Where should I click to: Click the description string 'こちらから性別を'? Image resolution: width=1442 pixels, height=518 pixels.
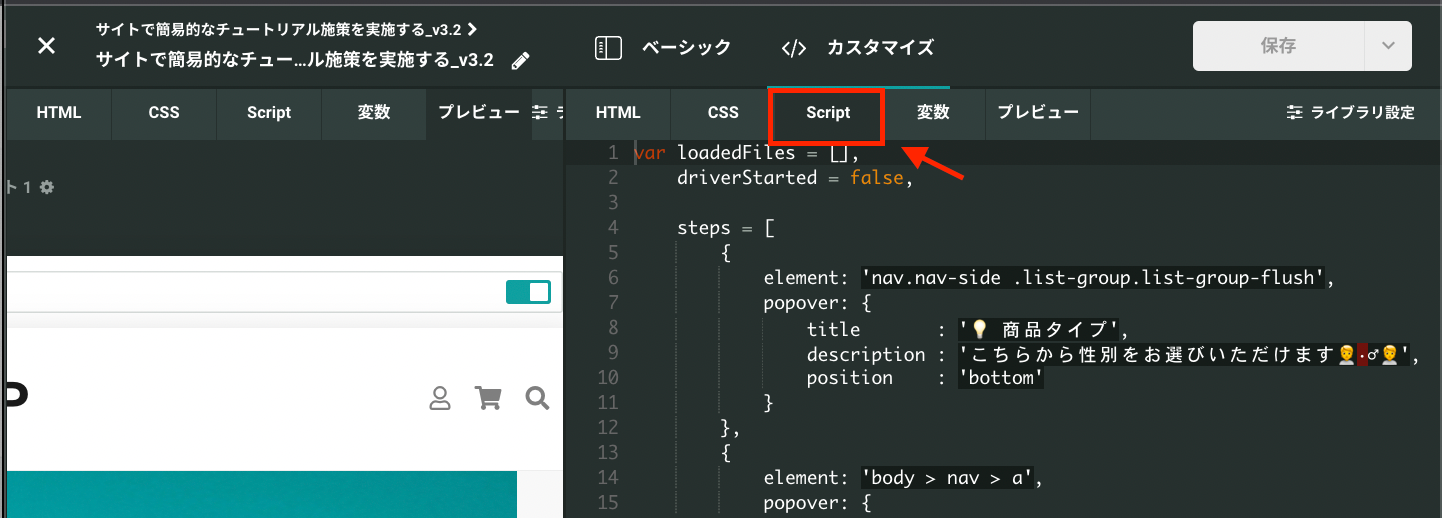pyautogui.click(x=1184, y=355)
